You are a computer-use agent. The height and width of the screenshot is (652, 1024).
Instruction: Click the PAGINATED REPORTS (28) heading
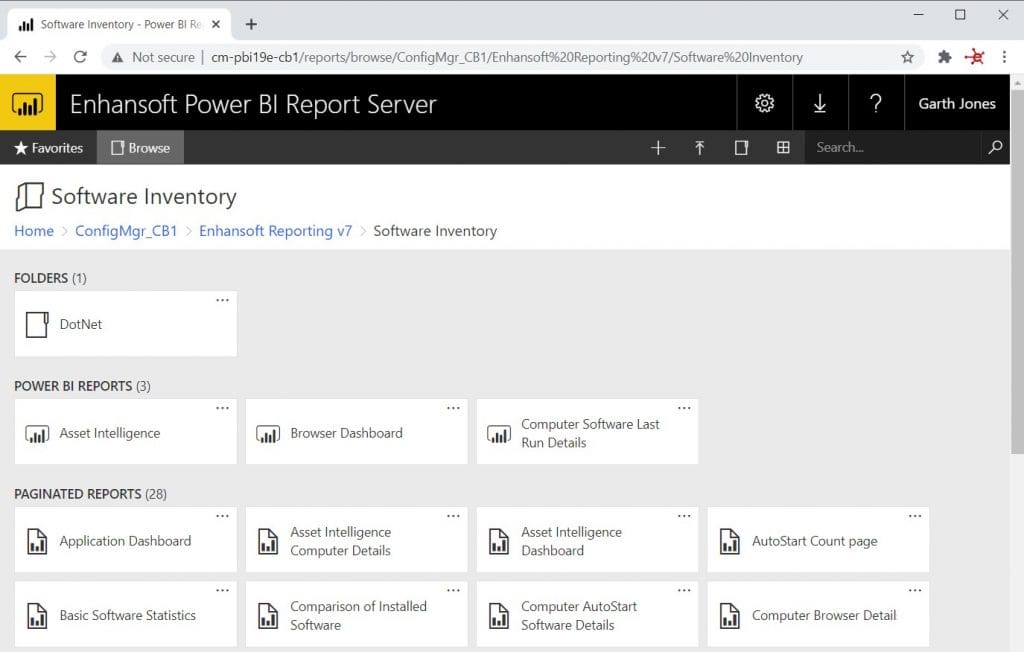[90, 494]
